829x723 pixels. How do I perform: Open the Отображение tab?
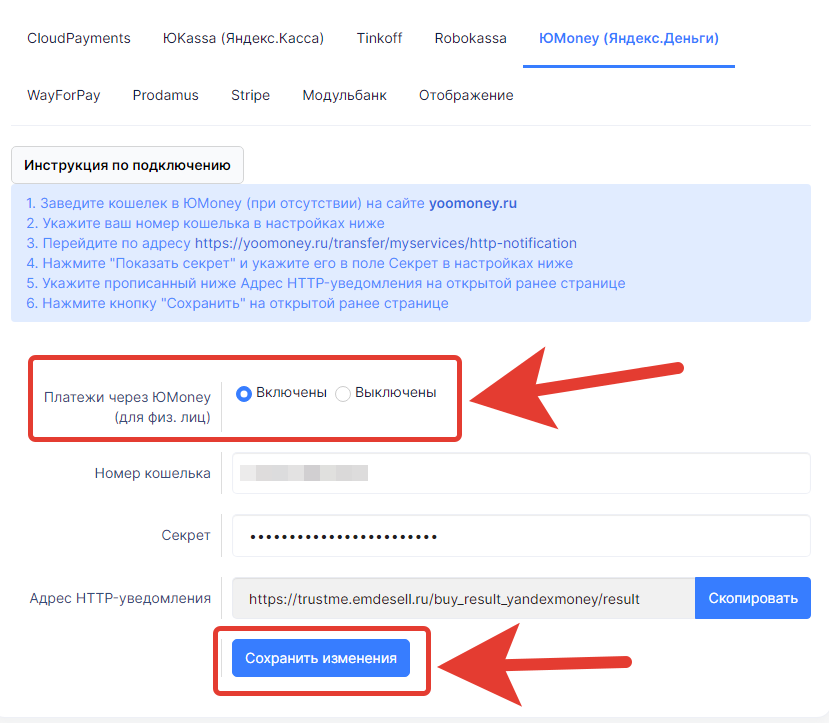(x=466, y=95)
